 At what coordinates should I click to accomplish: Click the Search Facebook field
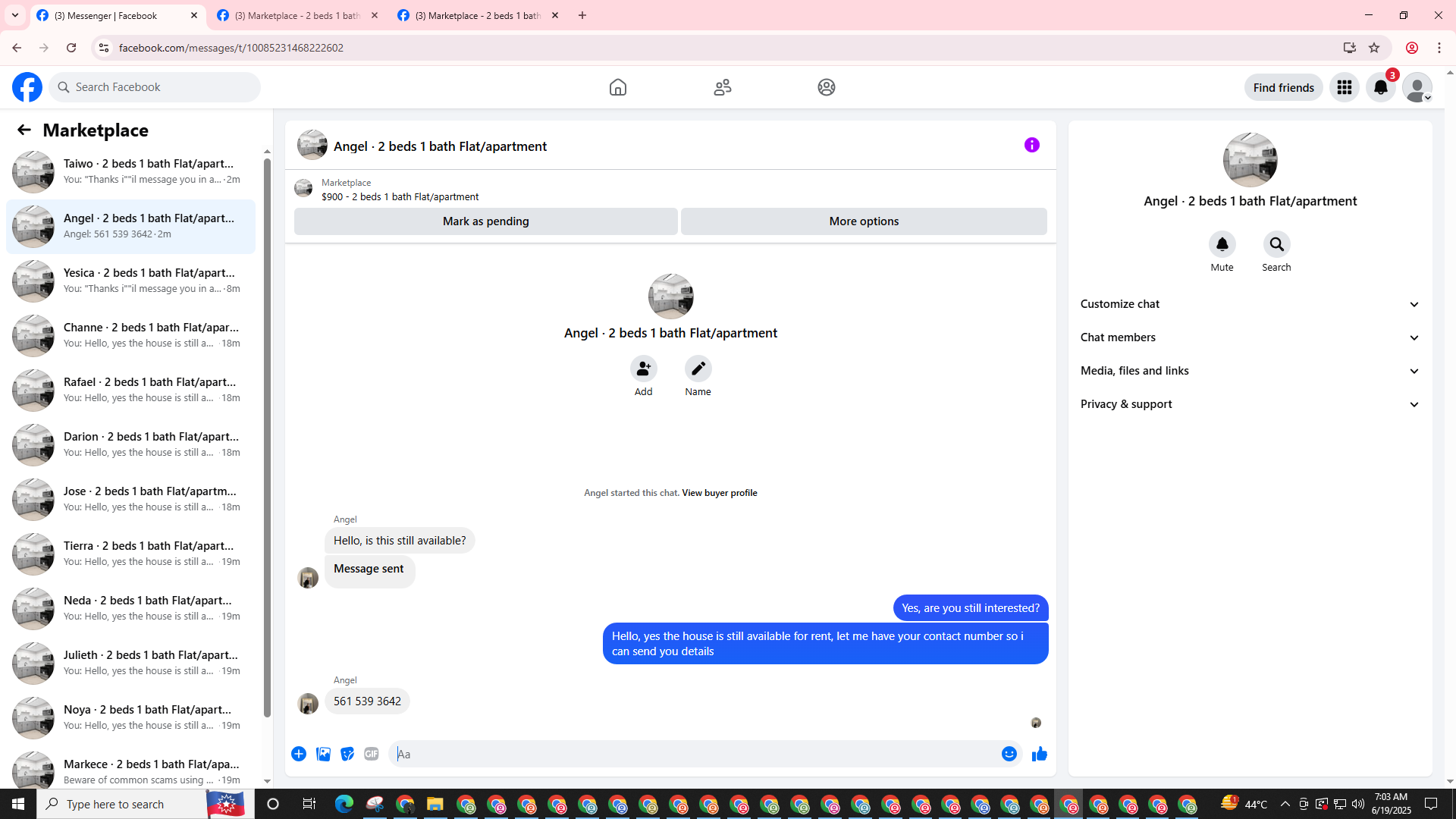click(155, 87)
